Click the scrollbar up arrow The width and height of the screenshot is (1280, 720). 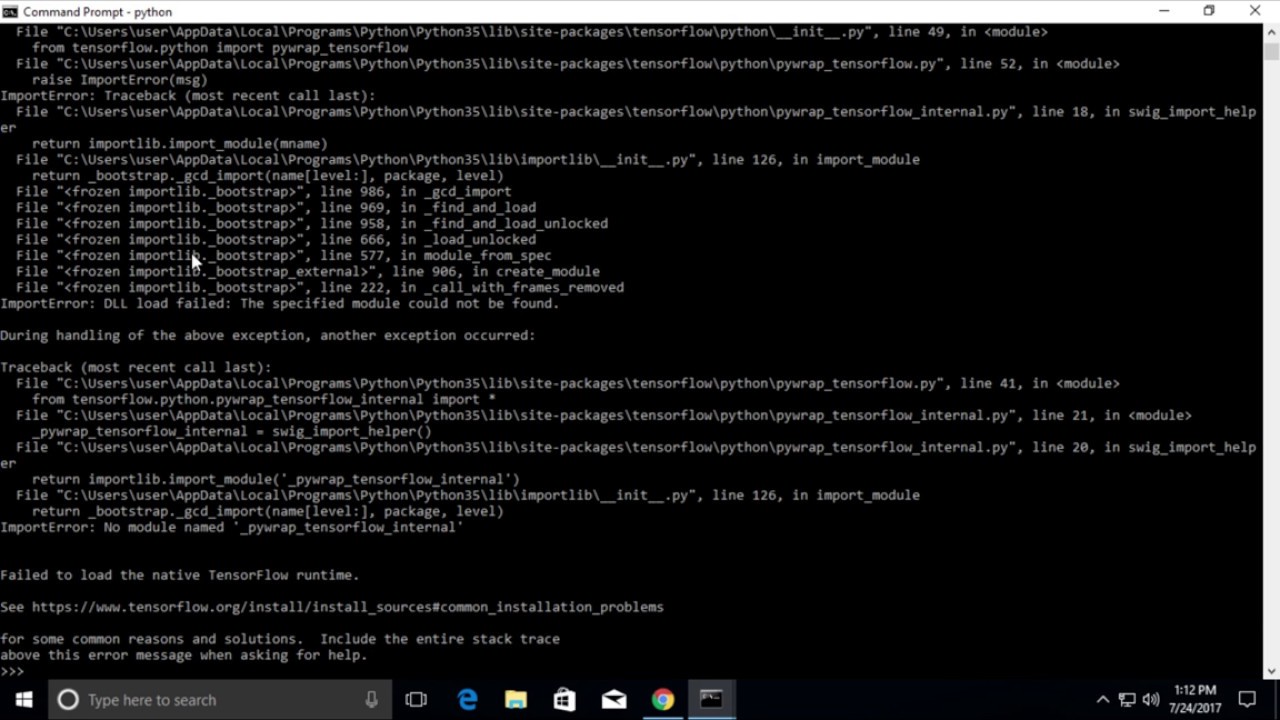click(x=1271, y=32)
